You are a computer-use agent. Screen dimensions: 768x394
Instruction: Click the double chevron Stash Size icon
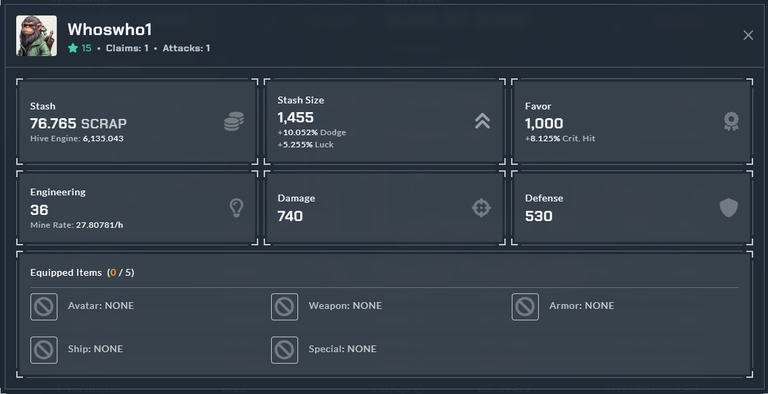pyautogui.click(x=482, y=121)
